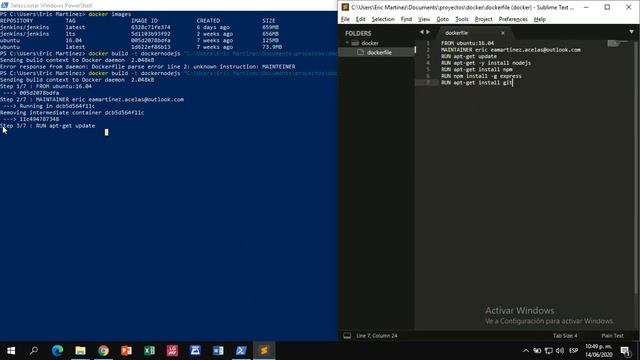This screenshot has height=360, width=640.
Task: Click RUN apt-get install git line
Action: tap(476, 82)
